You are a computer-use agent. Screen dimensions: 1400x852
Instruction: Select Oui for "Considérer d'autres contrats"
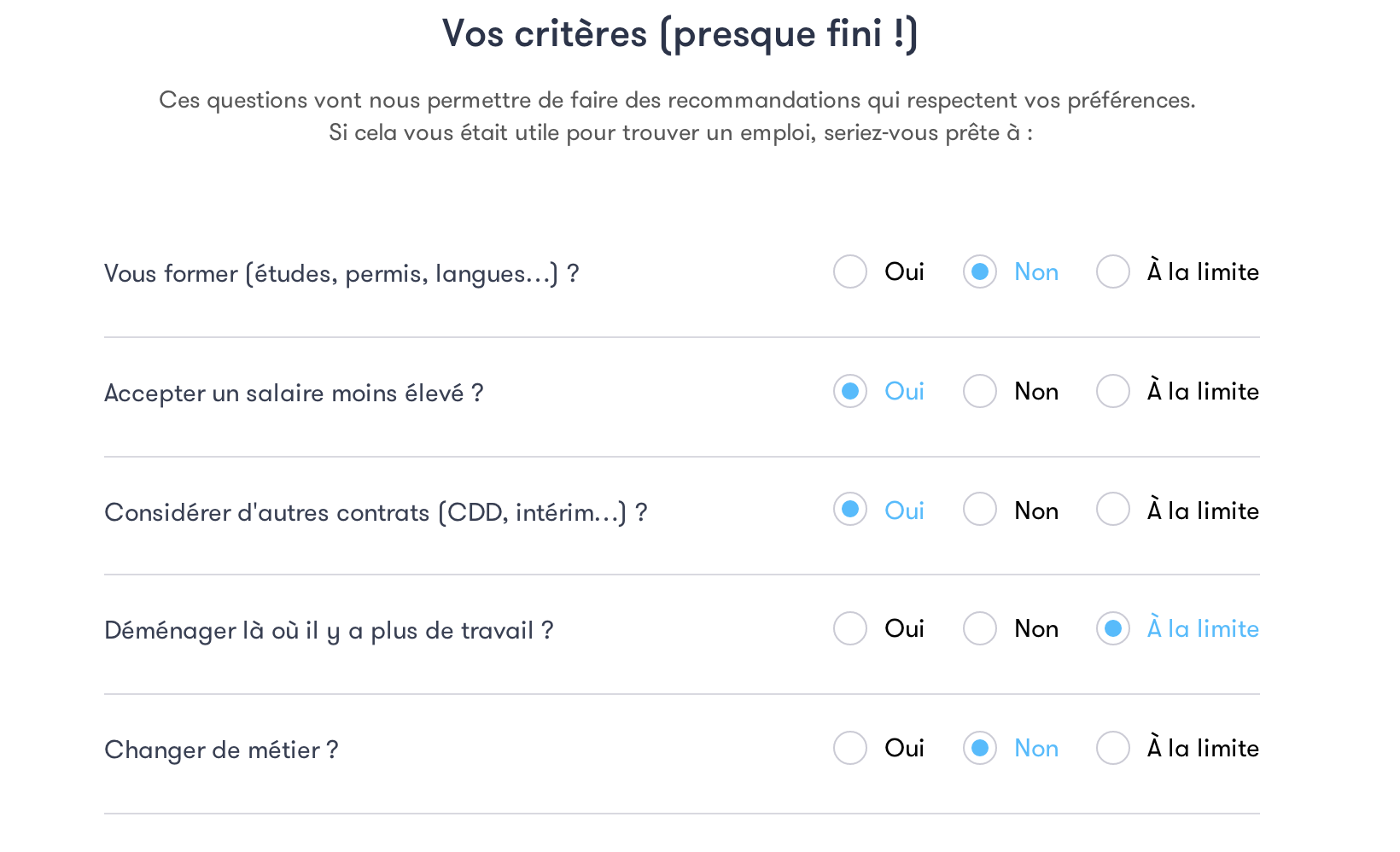[850, 510]
